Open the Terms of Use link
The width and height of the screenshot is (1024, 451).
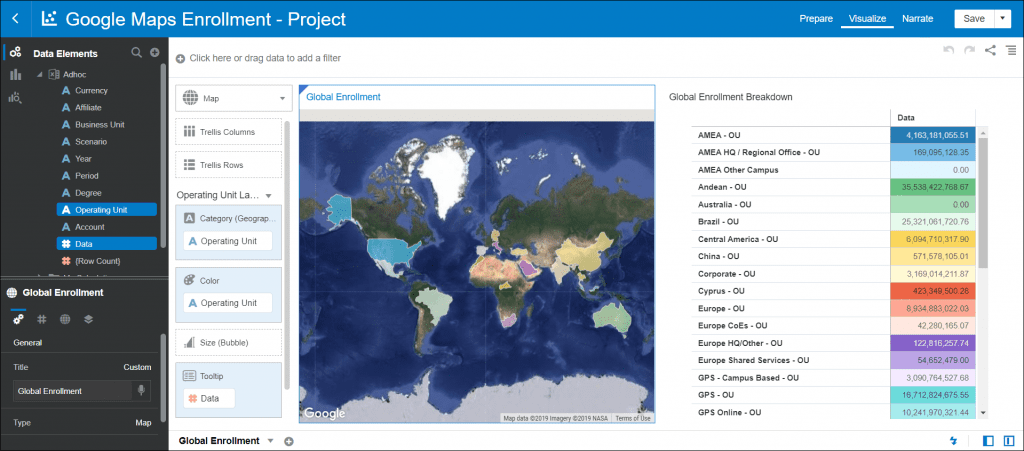point(633,418)
